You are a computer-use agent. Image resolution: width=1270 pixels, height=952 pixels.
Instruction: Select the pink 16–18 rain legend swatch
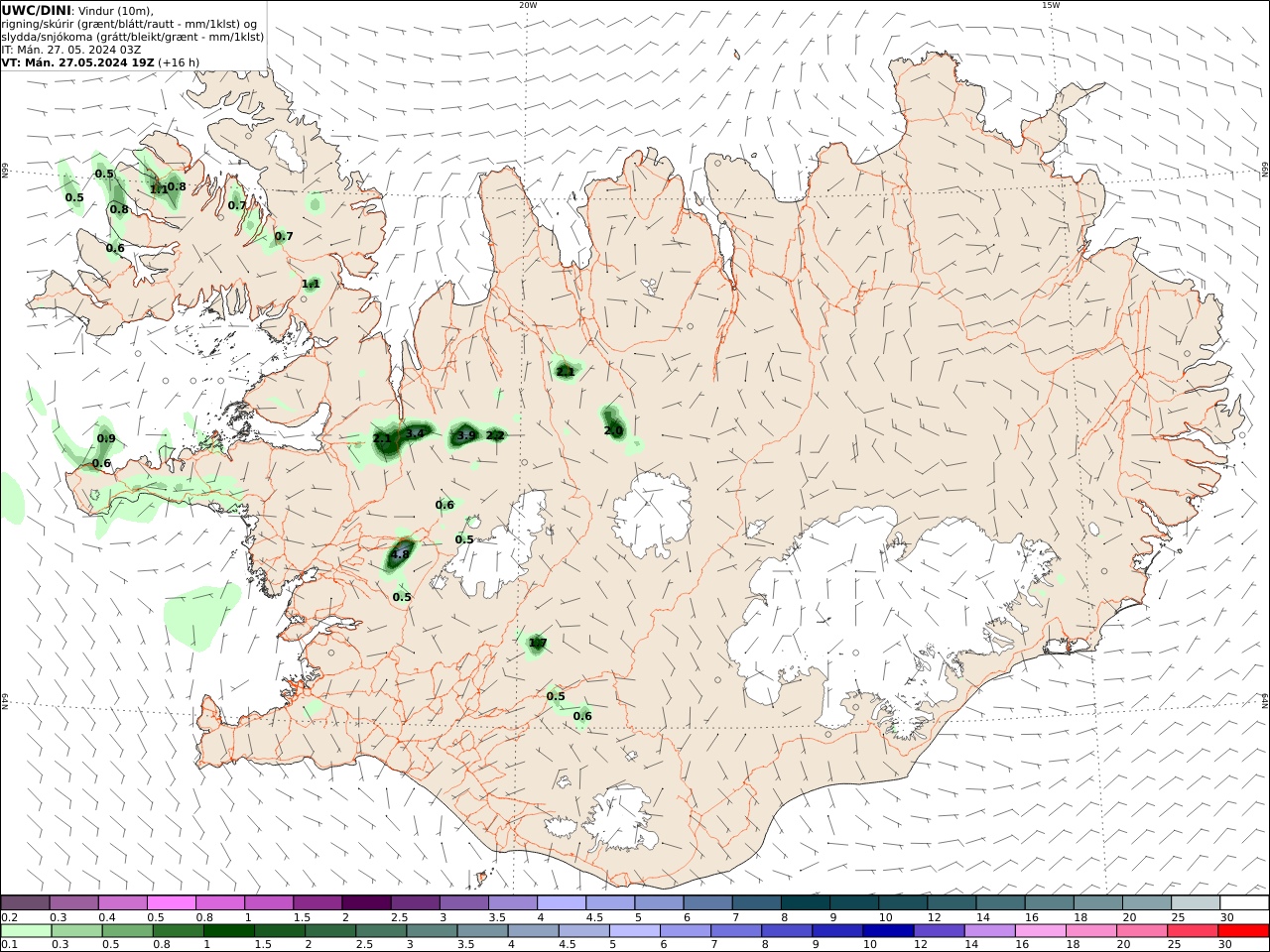pyautogui.click(x=1041, y=931)
